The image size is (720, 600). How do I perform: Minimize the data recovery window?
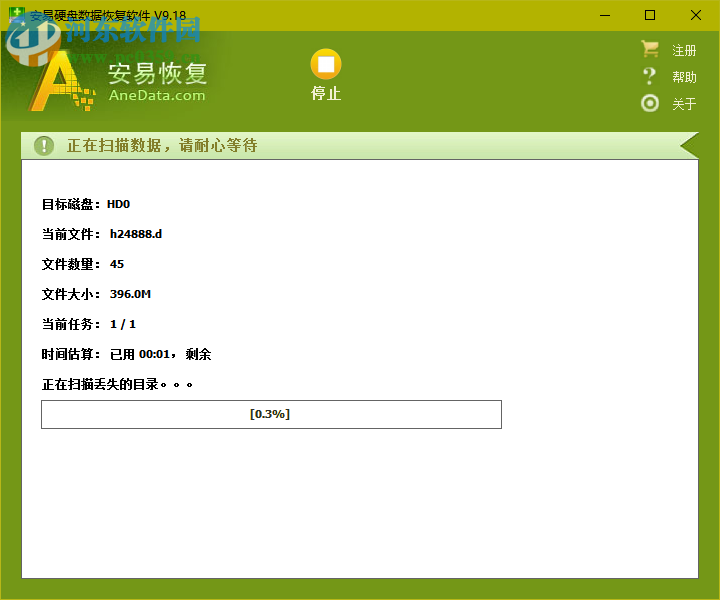(605, 15)
